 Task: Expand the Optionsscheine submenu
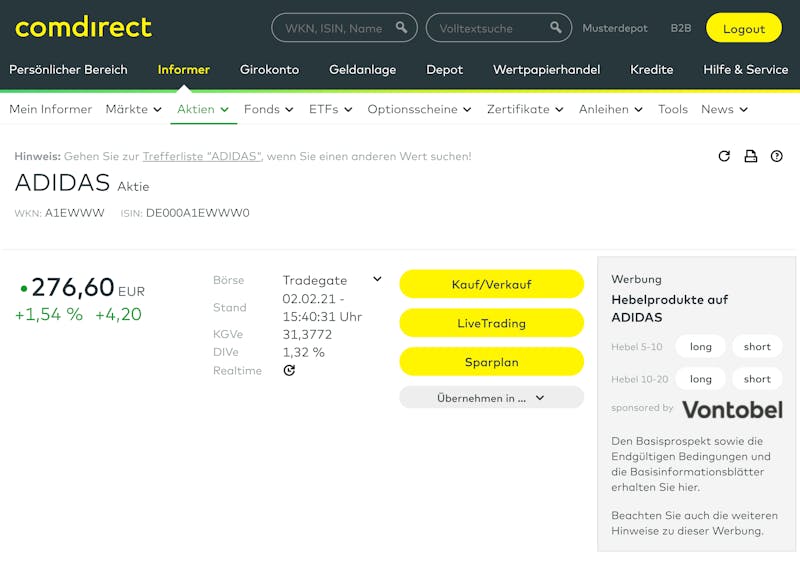[x=419, y=109]
